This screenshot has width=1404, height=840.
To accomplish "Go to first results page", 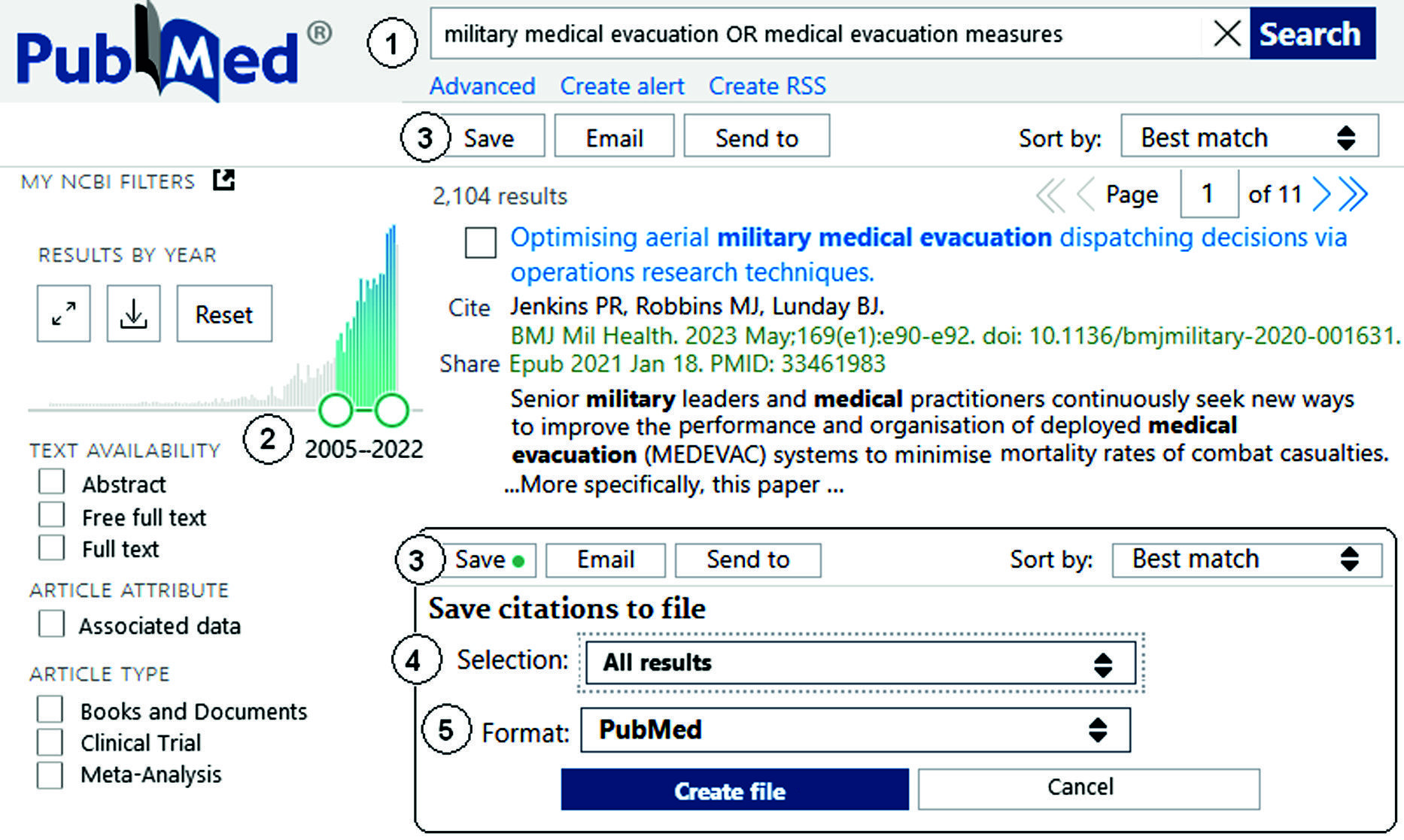I will point(1048,195).
